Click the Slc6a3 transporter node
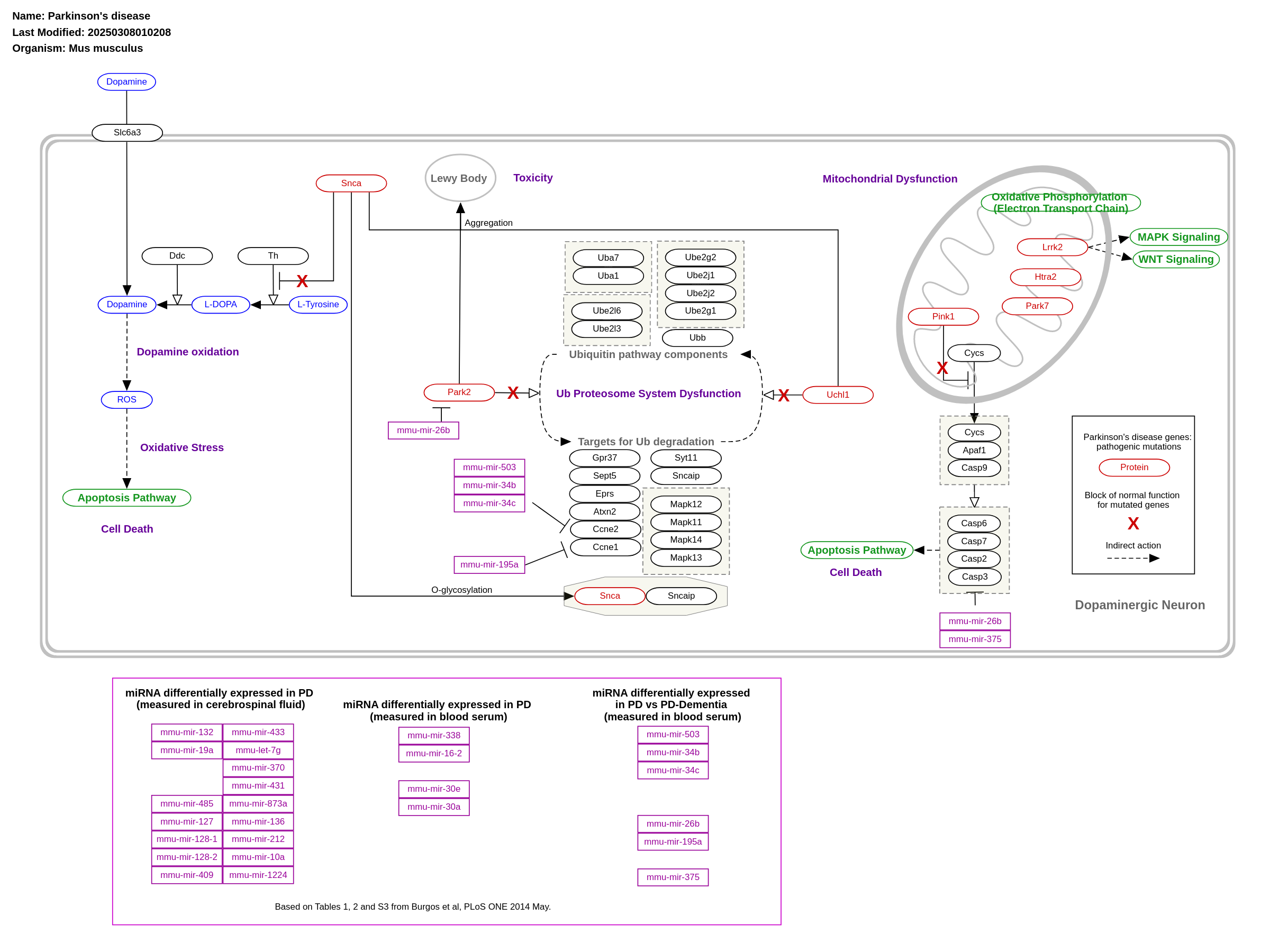Screen dimensions: 1270x952 point(127,133)
